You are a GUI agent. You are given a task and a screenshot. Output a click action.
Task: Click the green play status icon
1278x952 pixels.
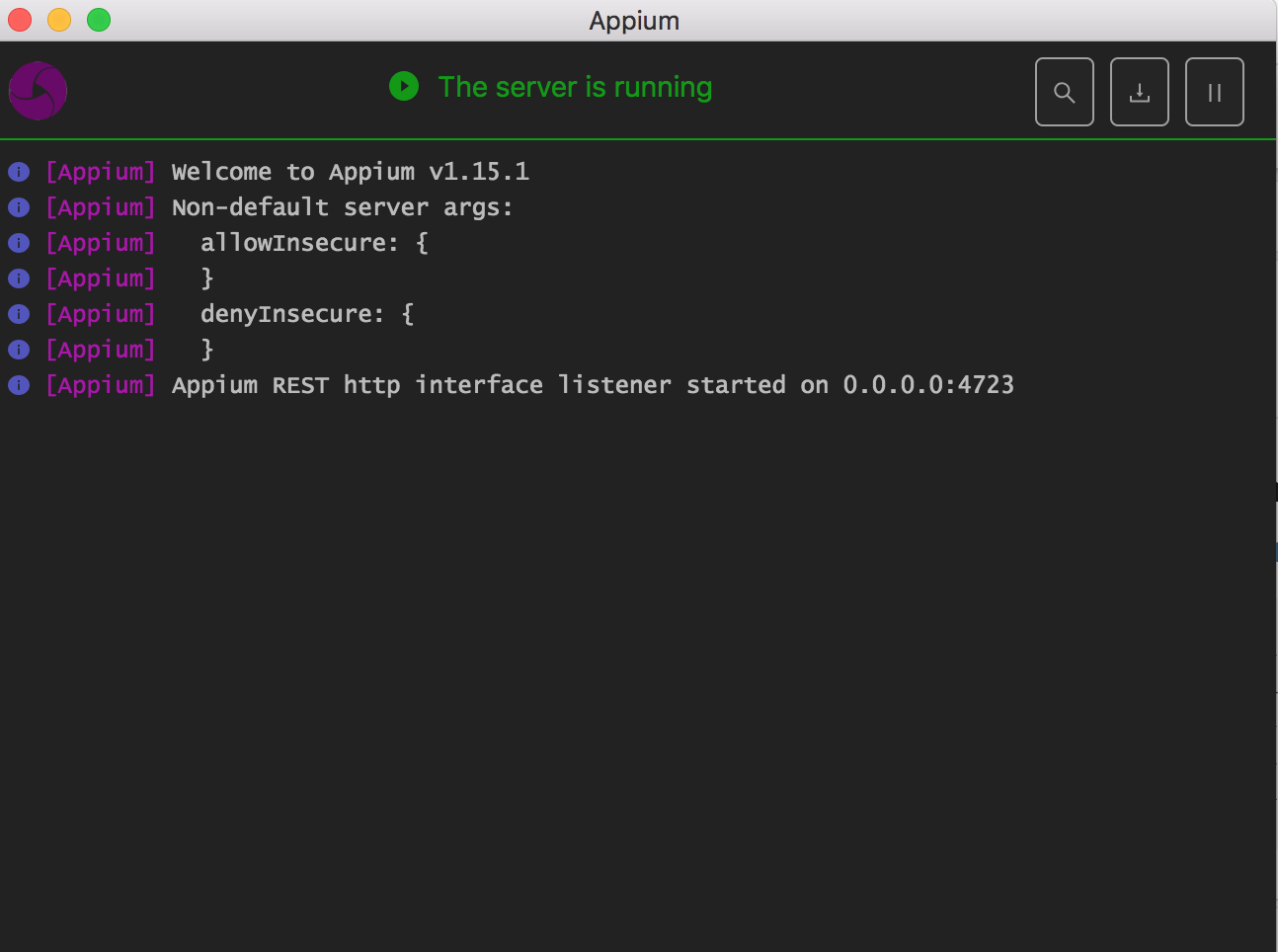click(x=404, y=87)
